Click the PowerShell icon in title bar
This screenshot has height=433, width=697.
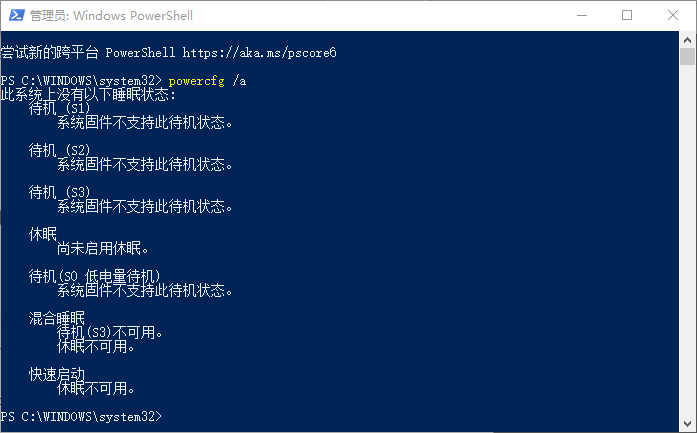point(15,15)
